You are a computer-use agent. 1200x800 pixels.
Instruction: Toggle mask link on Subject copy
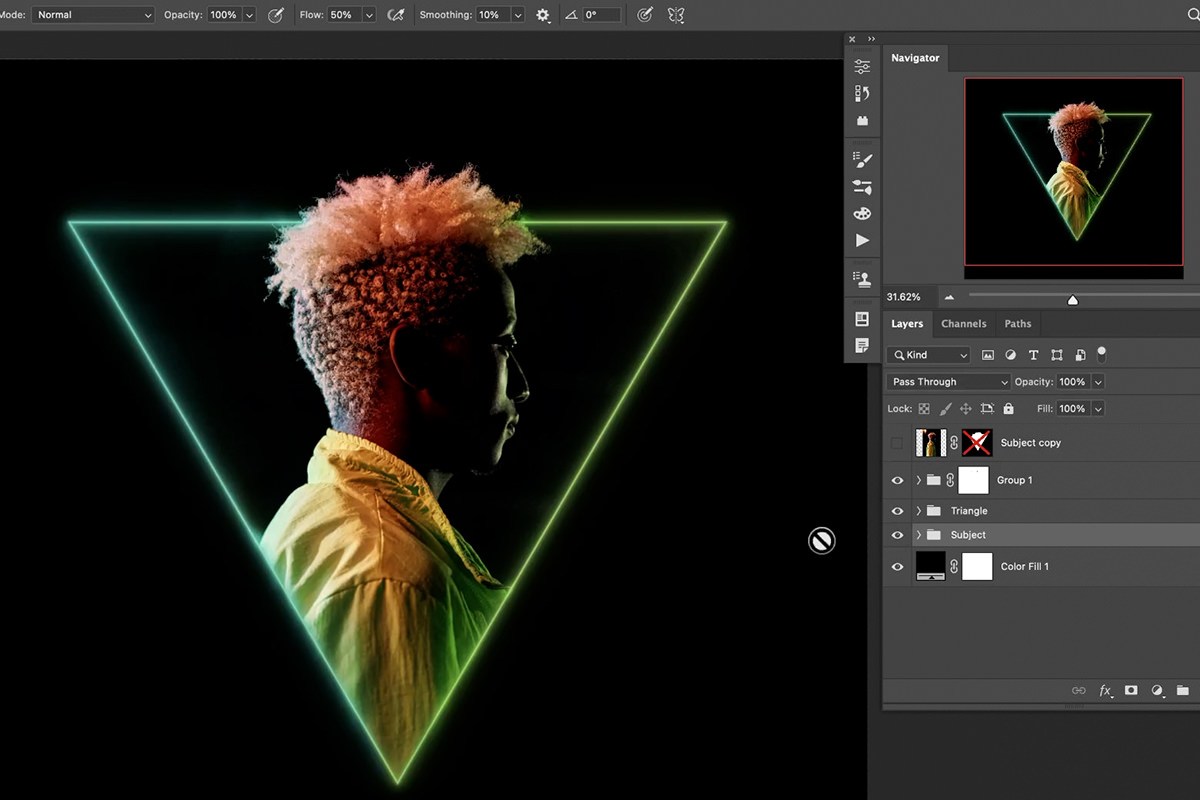click(x=954, y=443)
